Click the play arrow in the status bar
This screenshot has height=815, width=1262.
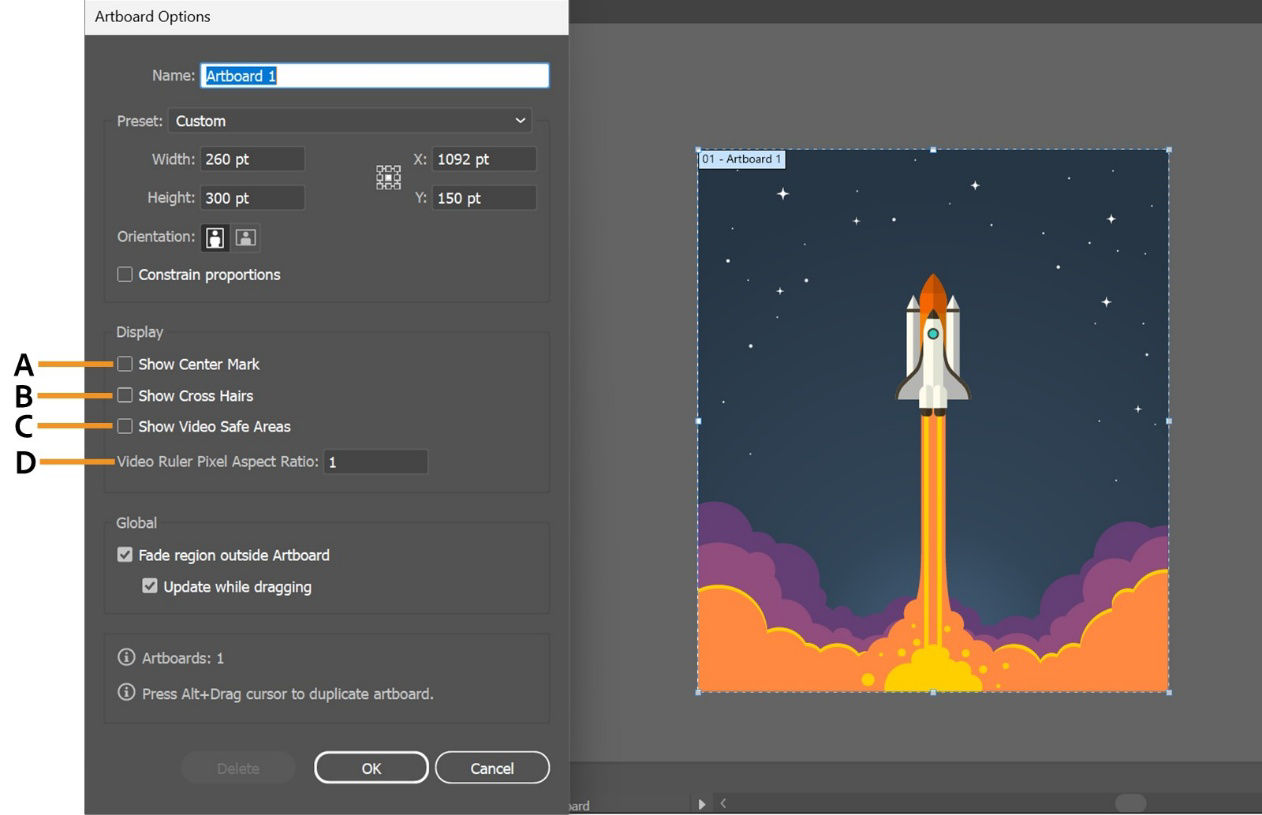pos(701,803)
